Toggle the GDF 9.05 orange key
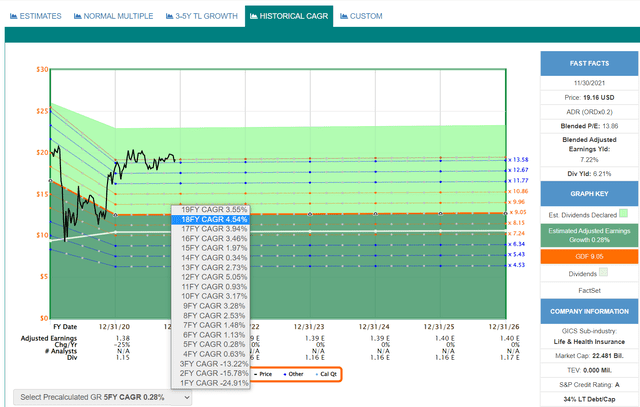The width and height of the screenshot is (640, 407). (x=589, y=257)
